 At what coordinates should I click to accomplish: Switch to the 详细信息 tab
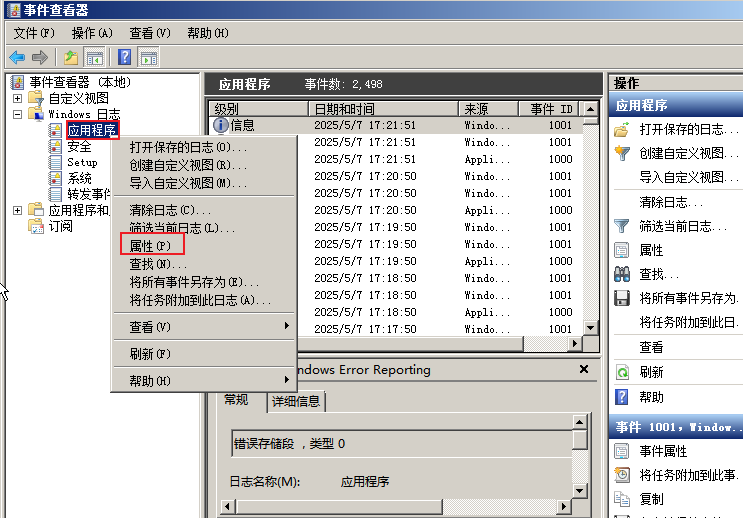coord(296,401)
